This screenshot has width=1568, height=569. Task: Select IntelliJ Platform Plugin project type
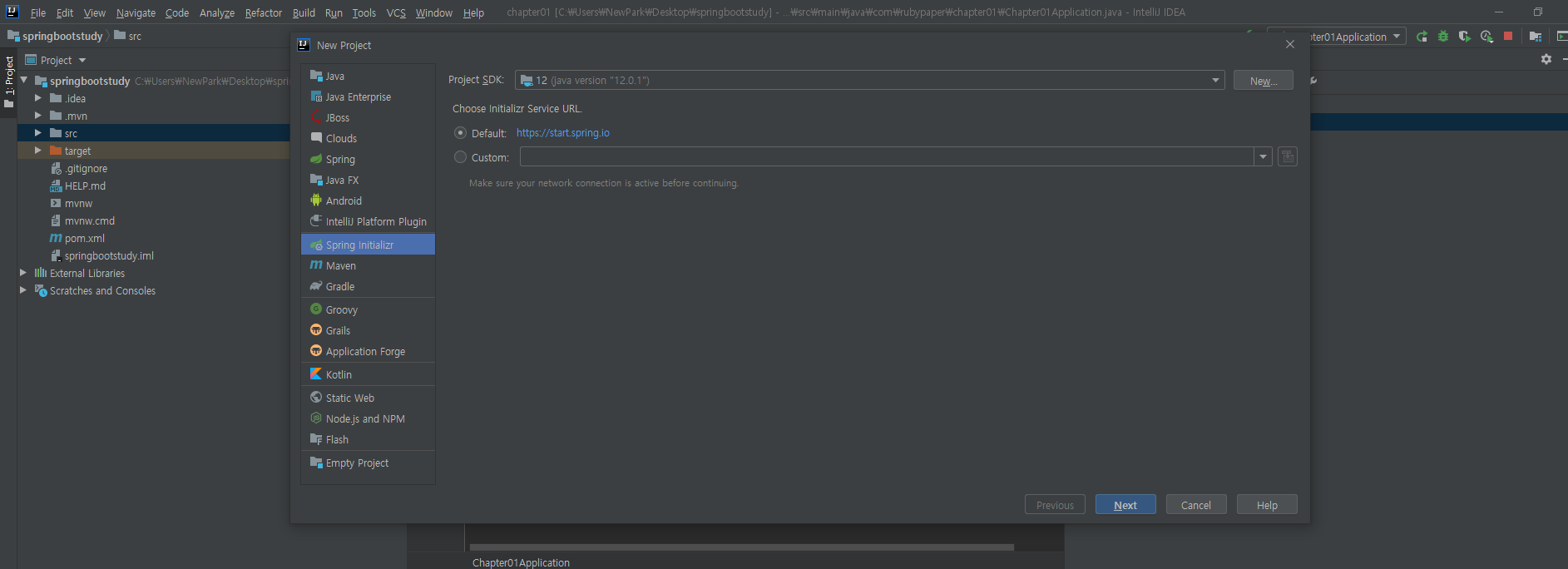(368, 221)
